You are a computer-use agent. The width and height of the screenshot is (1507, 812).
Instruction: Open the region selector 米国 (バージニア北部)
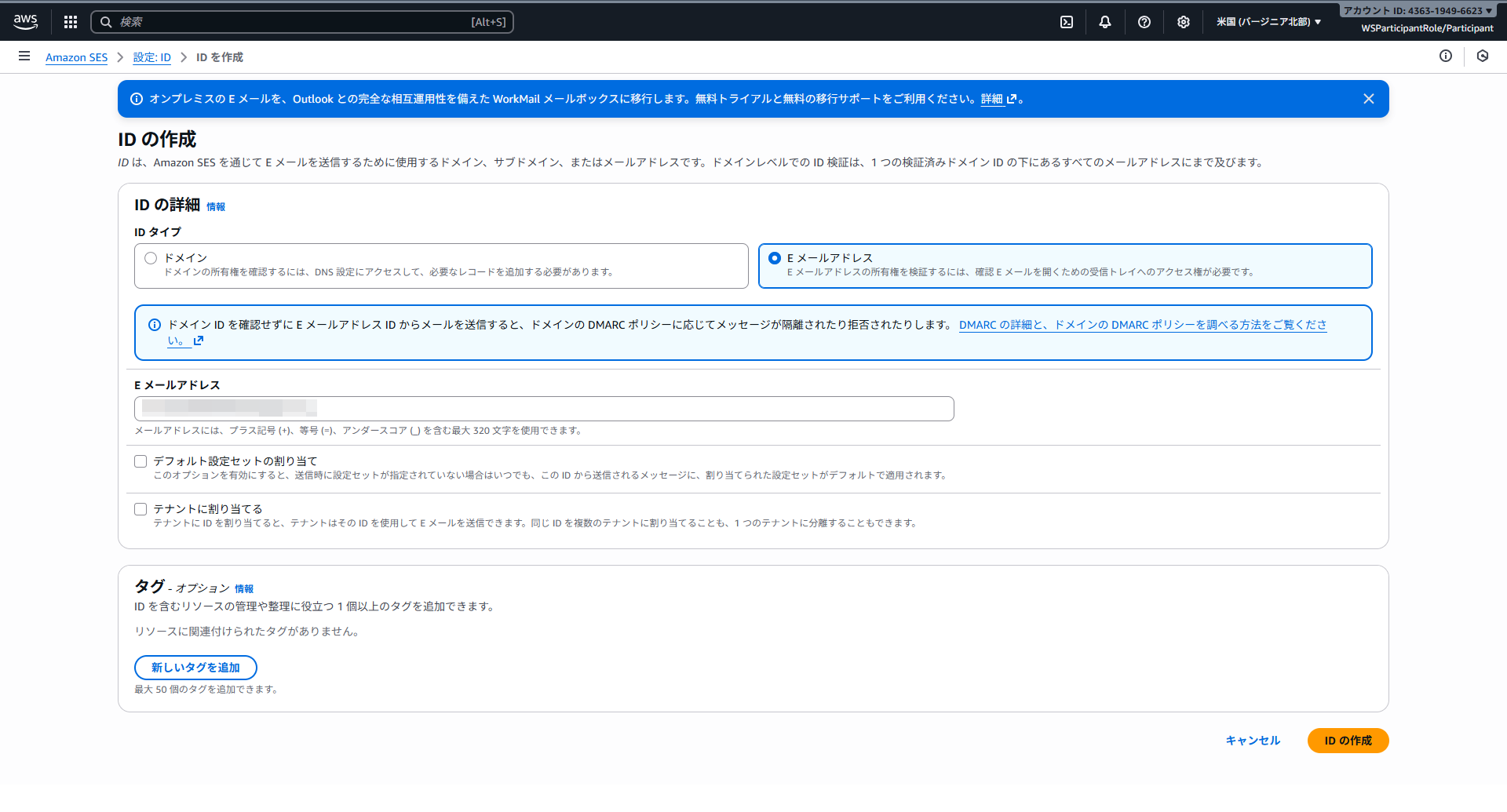(1267, 21)
